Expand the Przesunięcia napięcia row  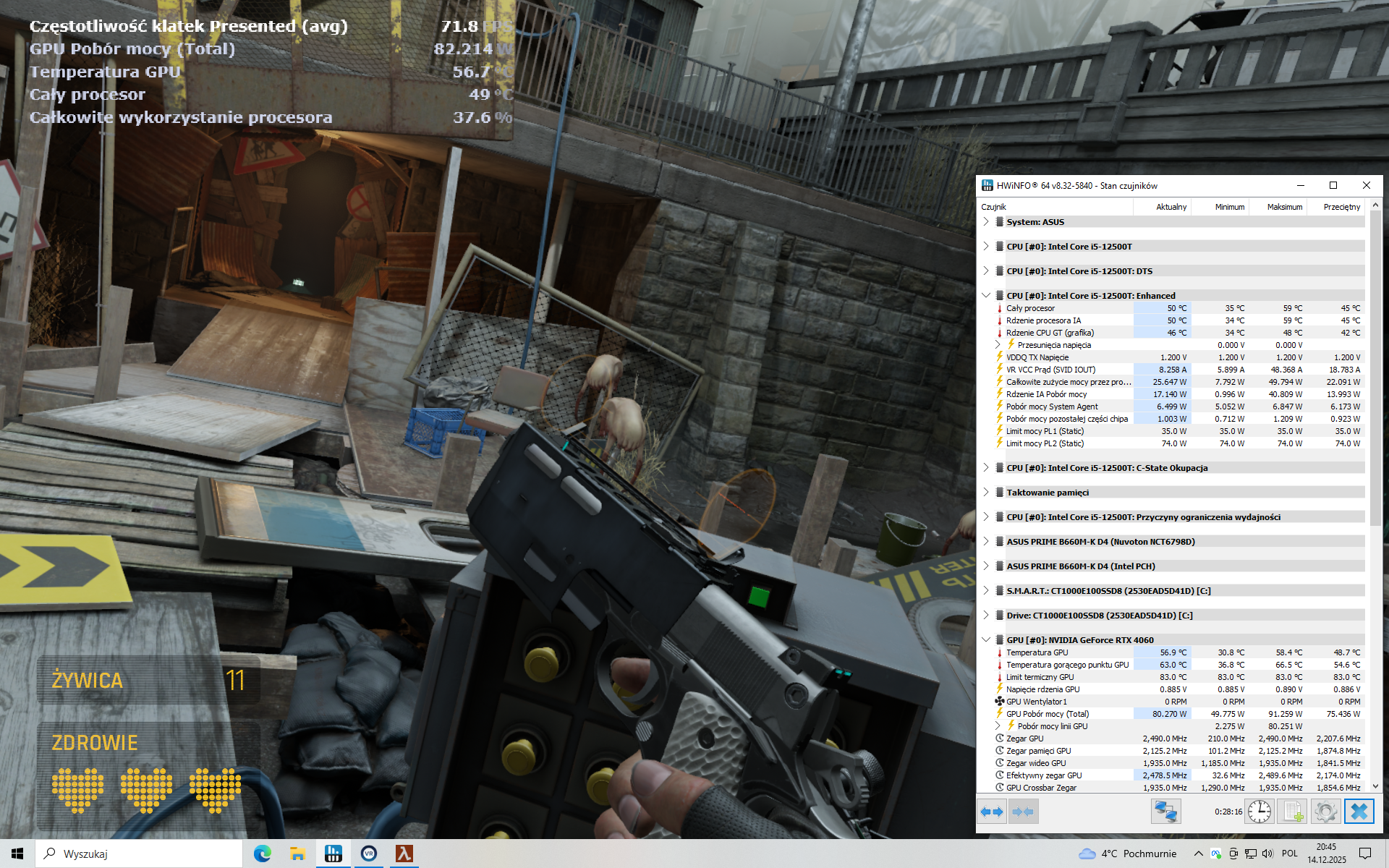998,345
